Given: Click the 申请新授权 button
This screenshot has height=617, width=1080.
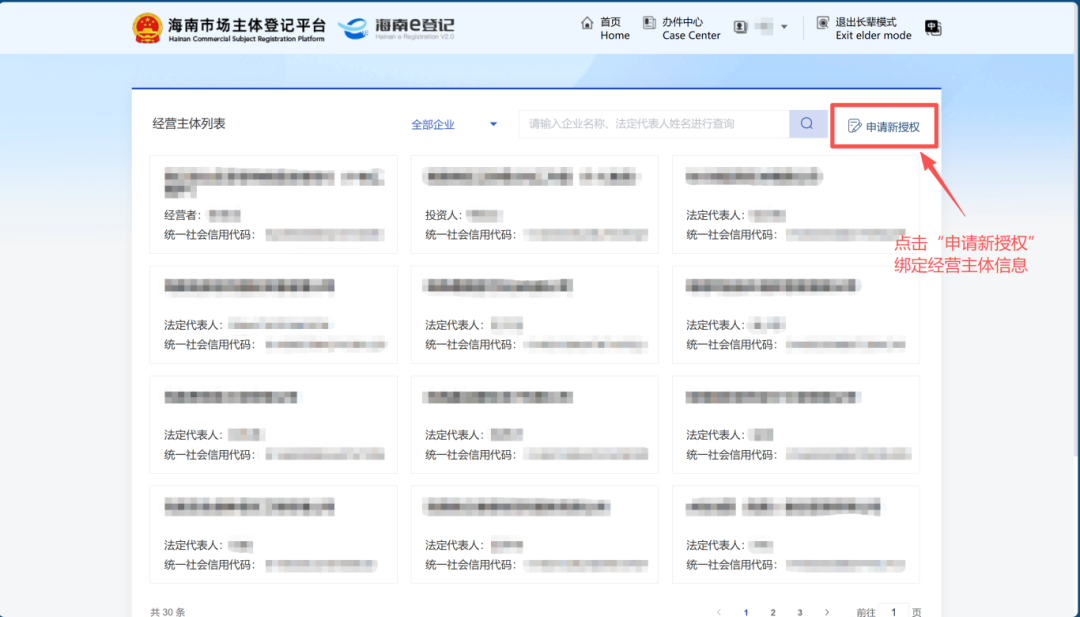Looking at the screenshot, I should tap(884, 127).
